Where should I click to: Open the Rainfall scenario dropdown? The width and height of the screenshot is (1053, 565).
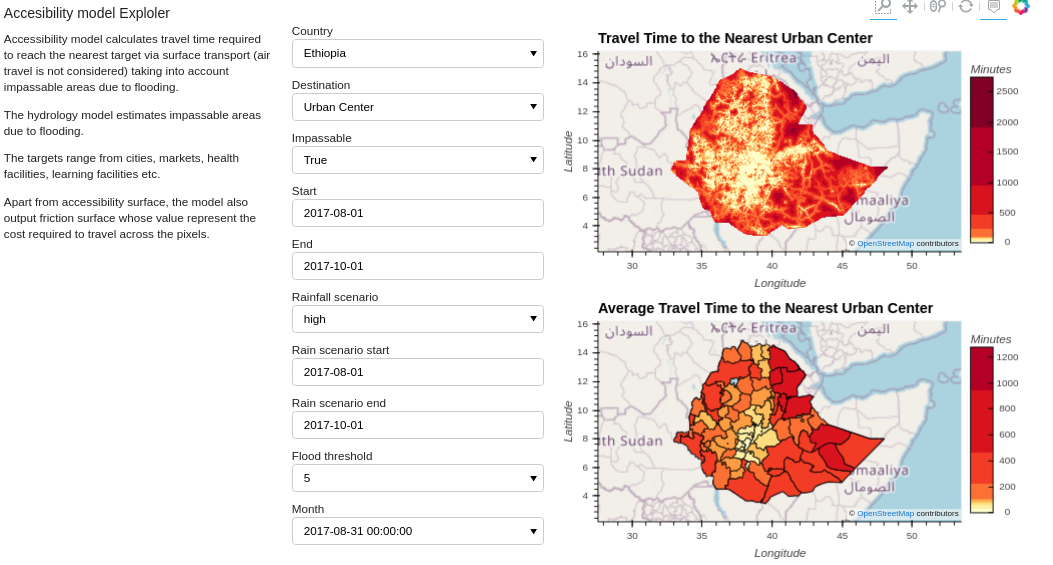tap(417, 319)
